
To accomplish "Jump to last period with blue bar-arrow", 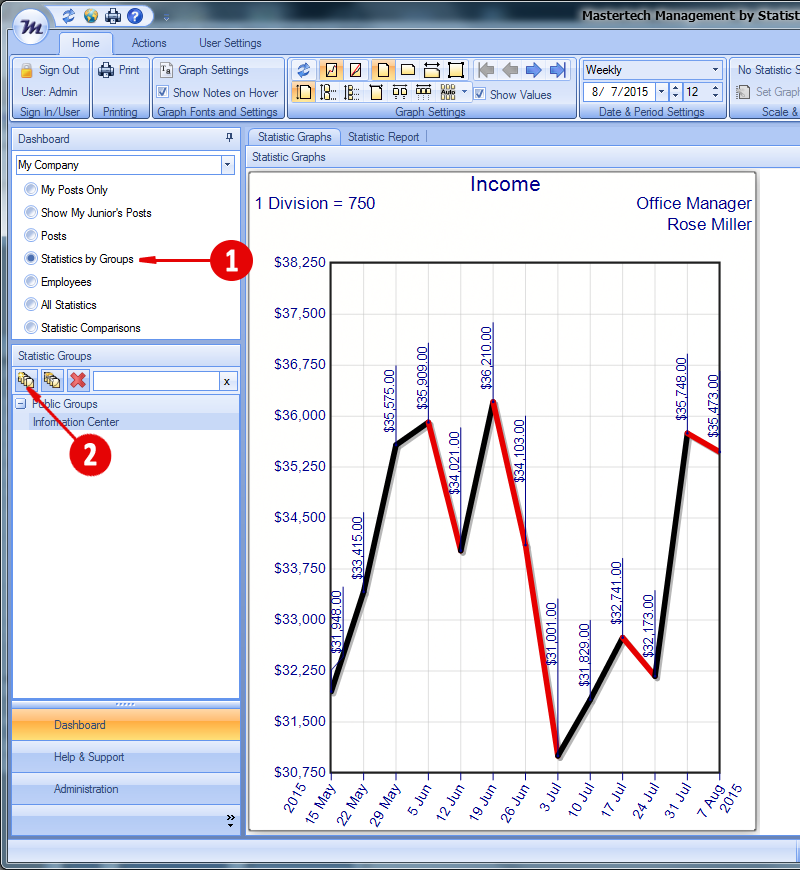I will pyautogui.click(x=558, y=70).
